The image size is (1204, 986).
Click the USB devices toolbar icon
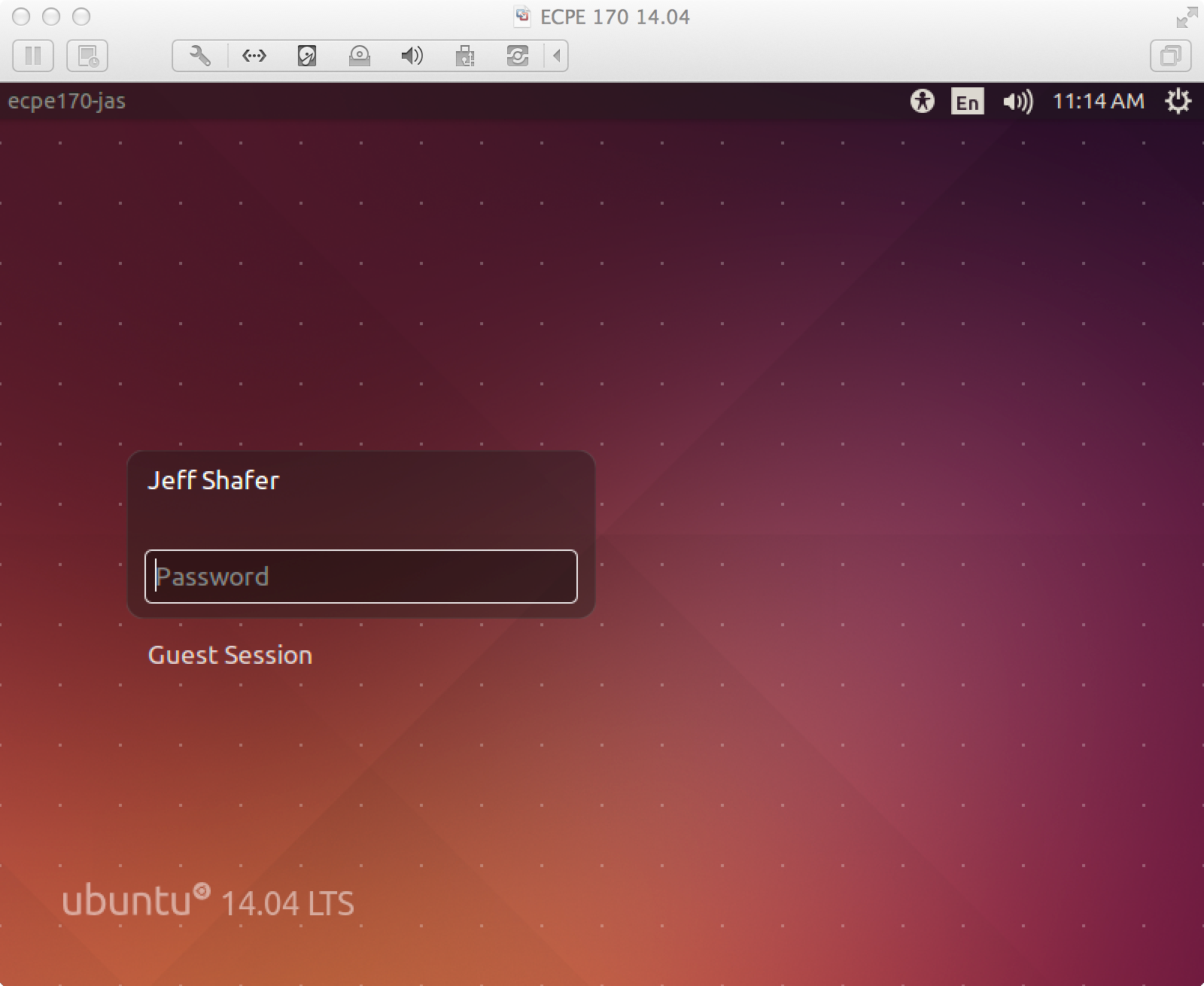(x=465, y=56)
